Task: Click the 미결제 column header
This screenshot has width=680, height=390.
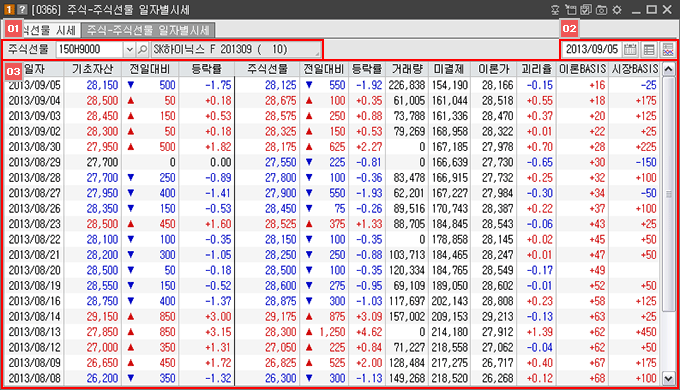Action: click(x=449, y=69)
